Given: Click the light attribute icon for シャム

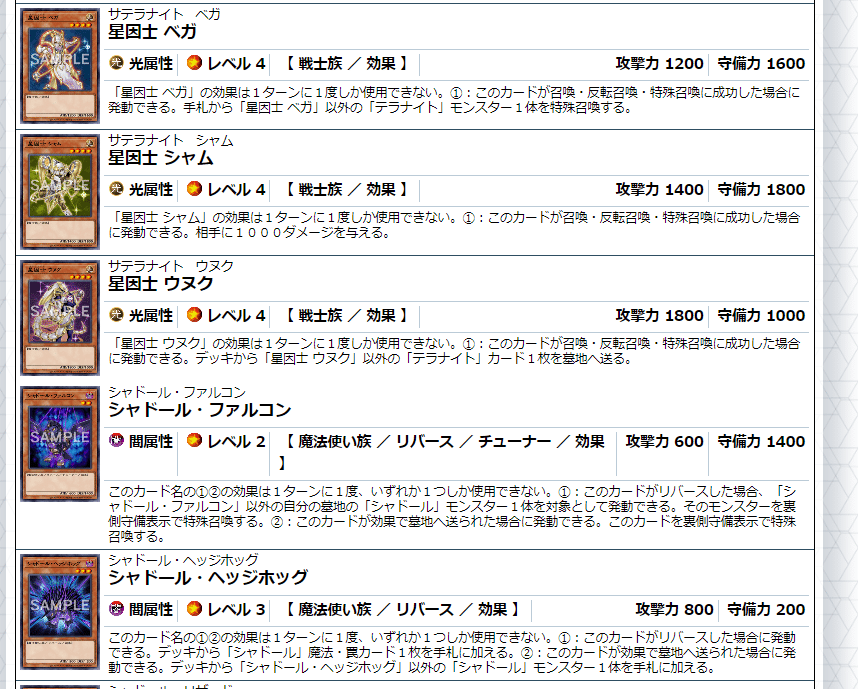Looking at the screenshot, I should pyautogui.click(x=117, y=189).
